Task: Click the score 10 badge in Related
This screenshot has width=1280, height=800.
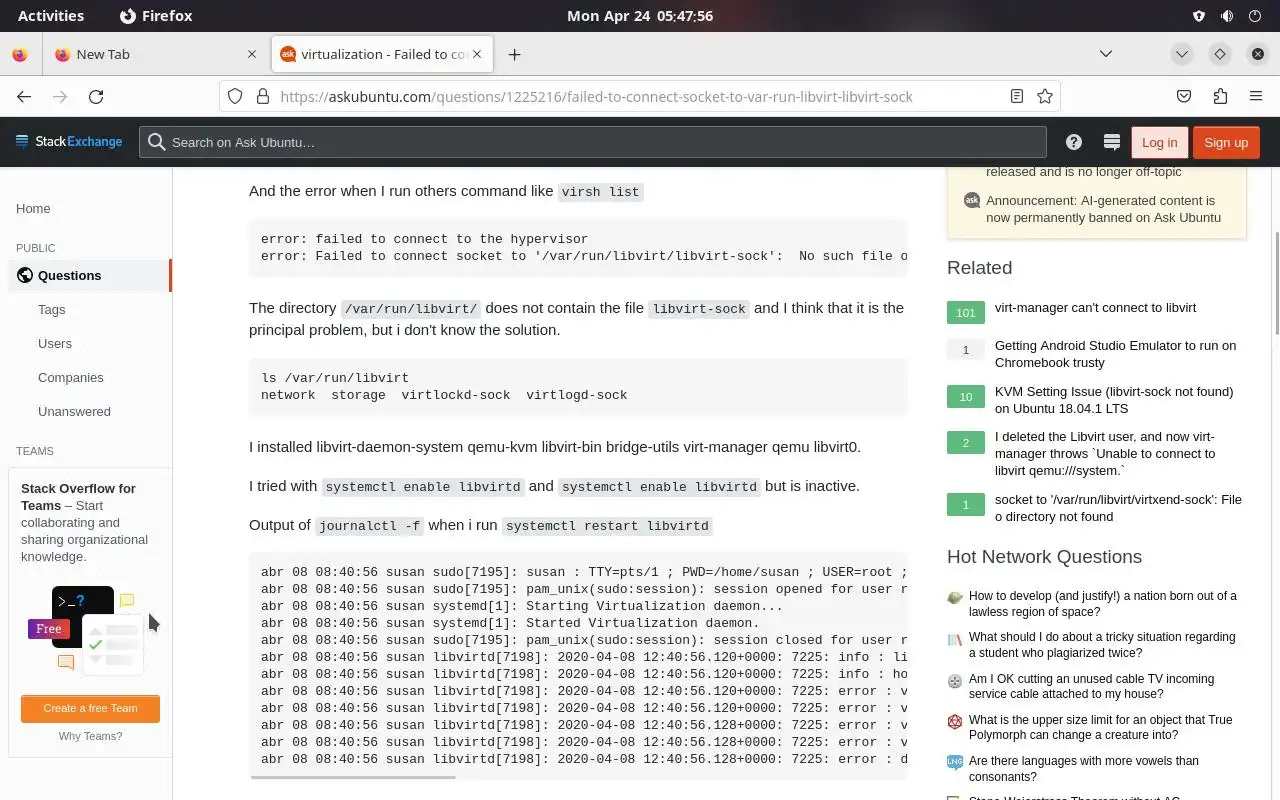Action: click(965, 396)
